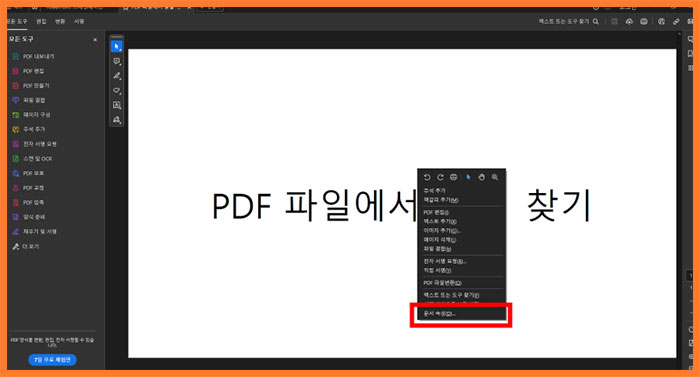The width and height of the screenshot is (700, 377).
Task: Open 주석 추가 in the left tools panel
Action: click(x=29, y=129)
